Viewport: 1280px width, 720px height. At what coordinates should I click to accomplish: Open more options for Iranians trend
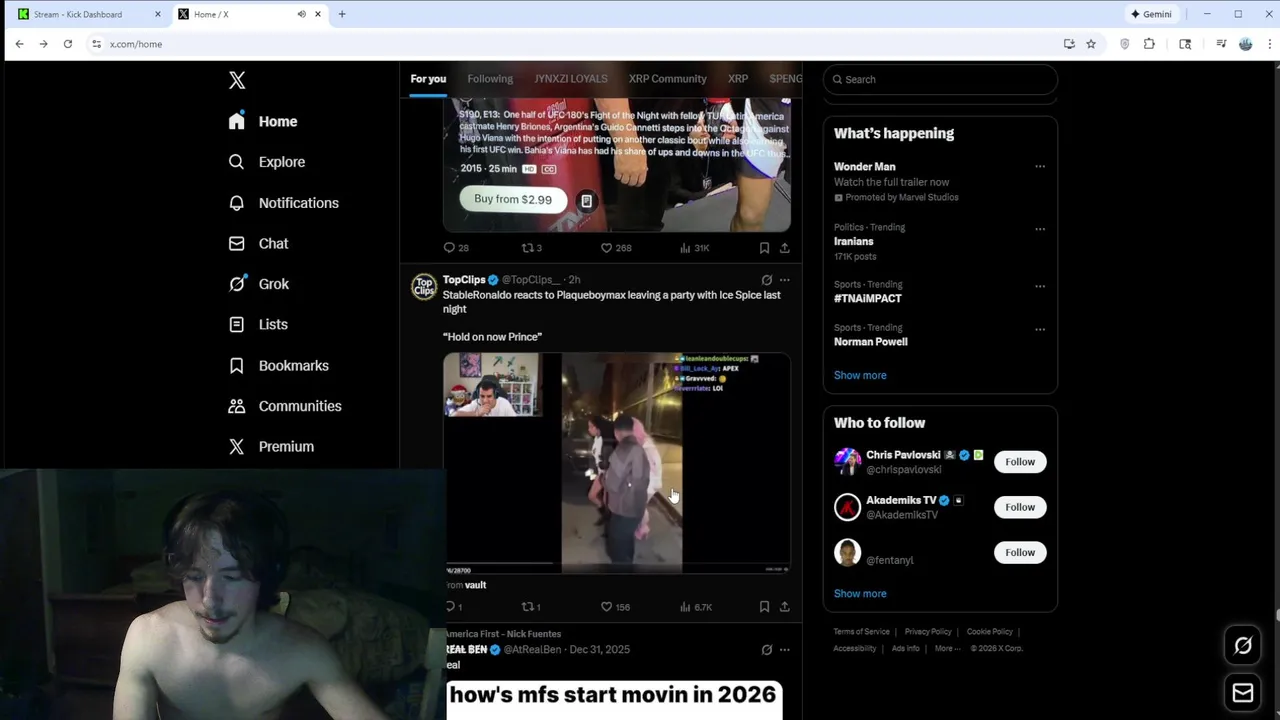point(1040,229)
